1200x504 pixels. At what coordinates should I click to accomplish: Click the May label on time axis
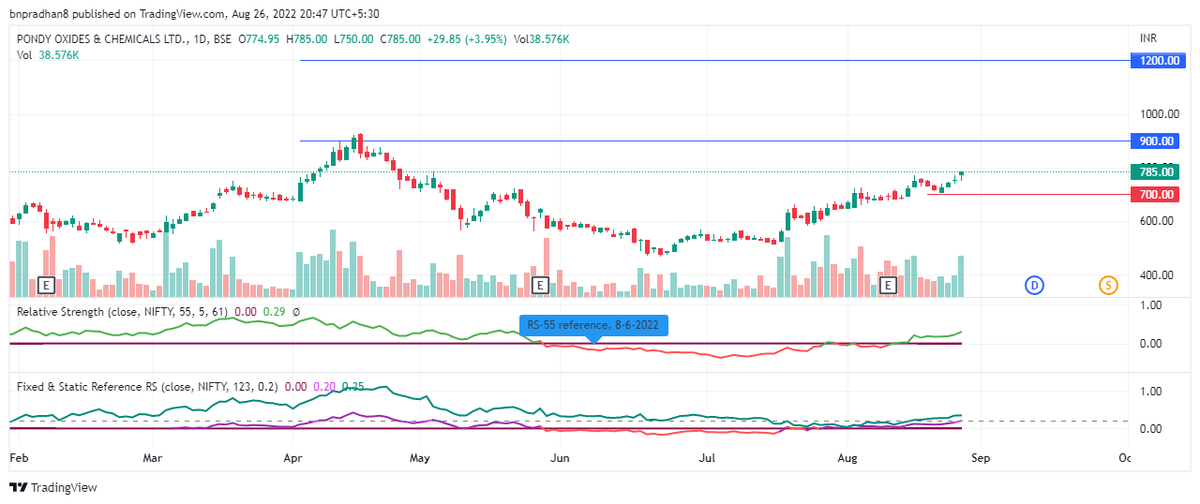(420, 458)
